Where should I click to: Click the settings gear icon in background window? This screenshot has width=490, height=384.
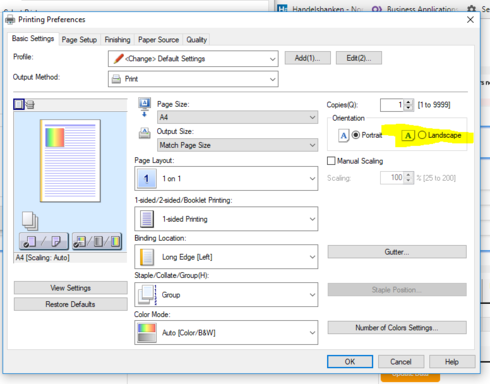tap(471, 9)
